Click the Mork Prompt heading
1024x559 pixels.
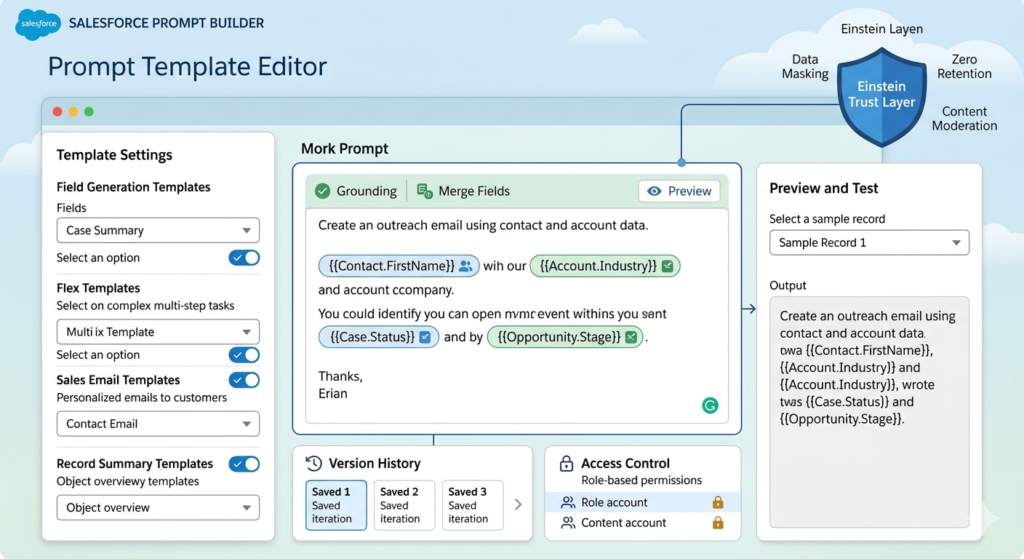point(344,149)
